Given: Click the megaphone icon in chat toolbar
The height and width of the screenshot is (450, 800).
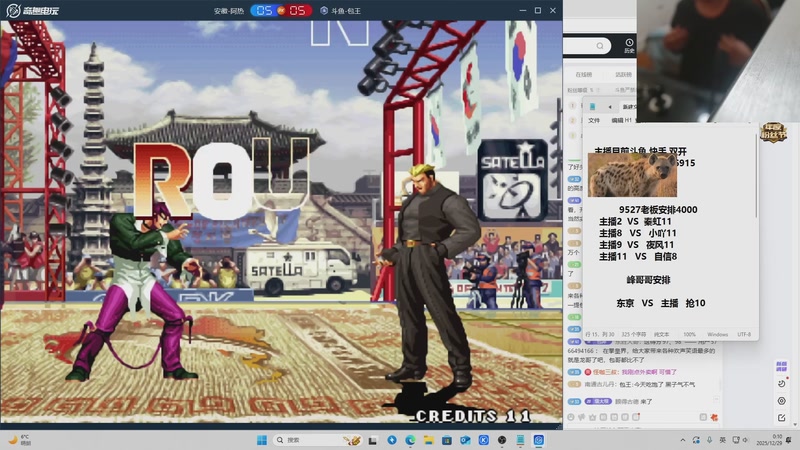Looking at the screenshot, I should pos(582,417).
